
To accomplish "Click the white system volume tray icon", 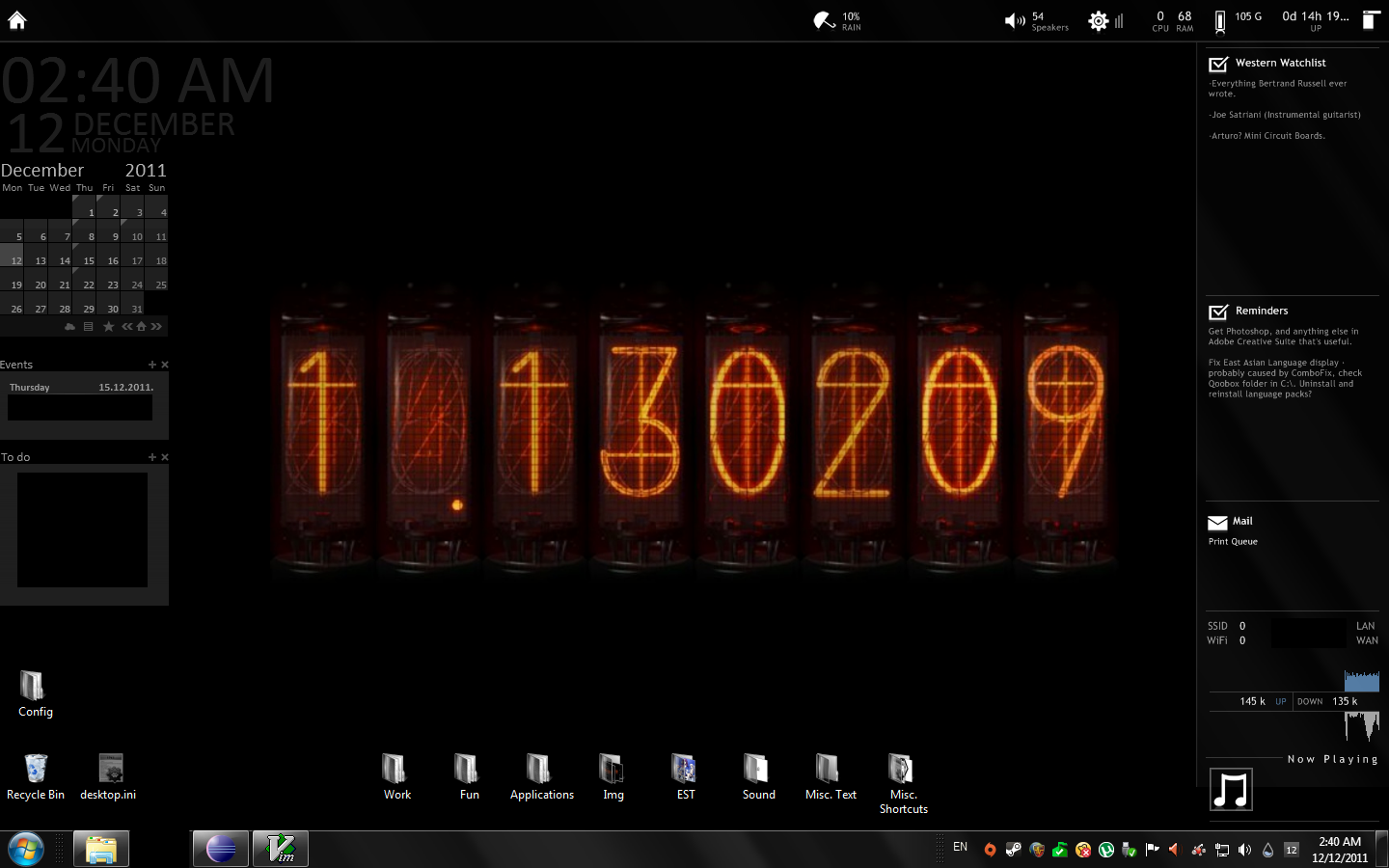I will [1244, 850].
